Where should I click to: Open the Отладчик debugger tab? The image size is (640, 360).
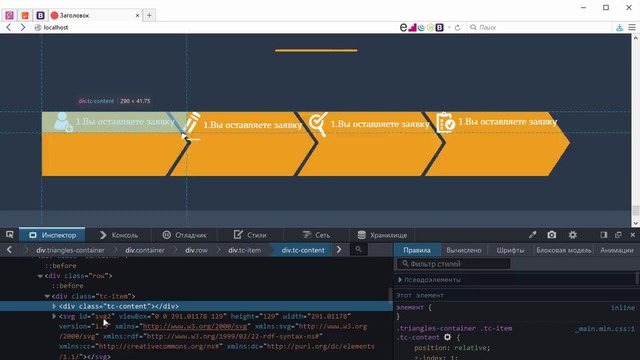(184, 235)
